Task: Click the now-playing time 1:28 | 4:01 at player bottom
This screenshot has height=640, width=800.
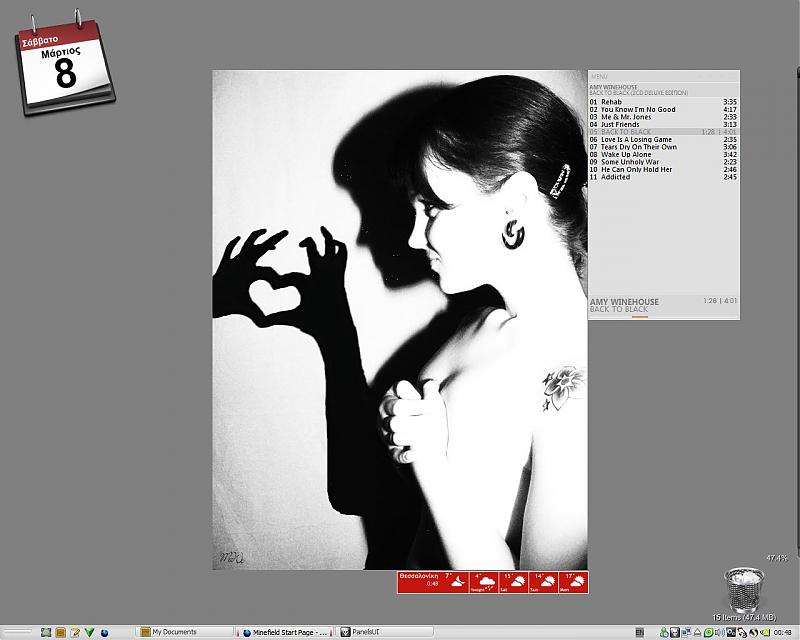Action: (x=720, y=301)
